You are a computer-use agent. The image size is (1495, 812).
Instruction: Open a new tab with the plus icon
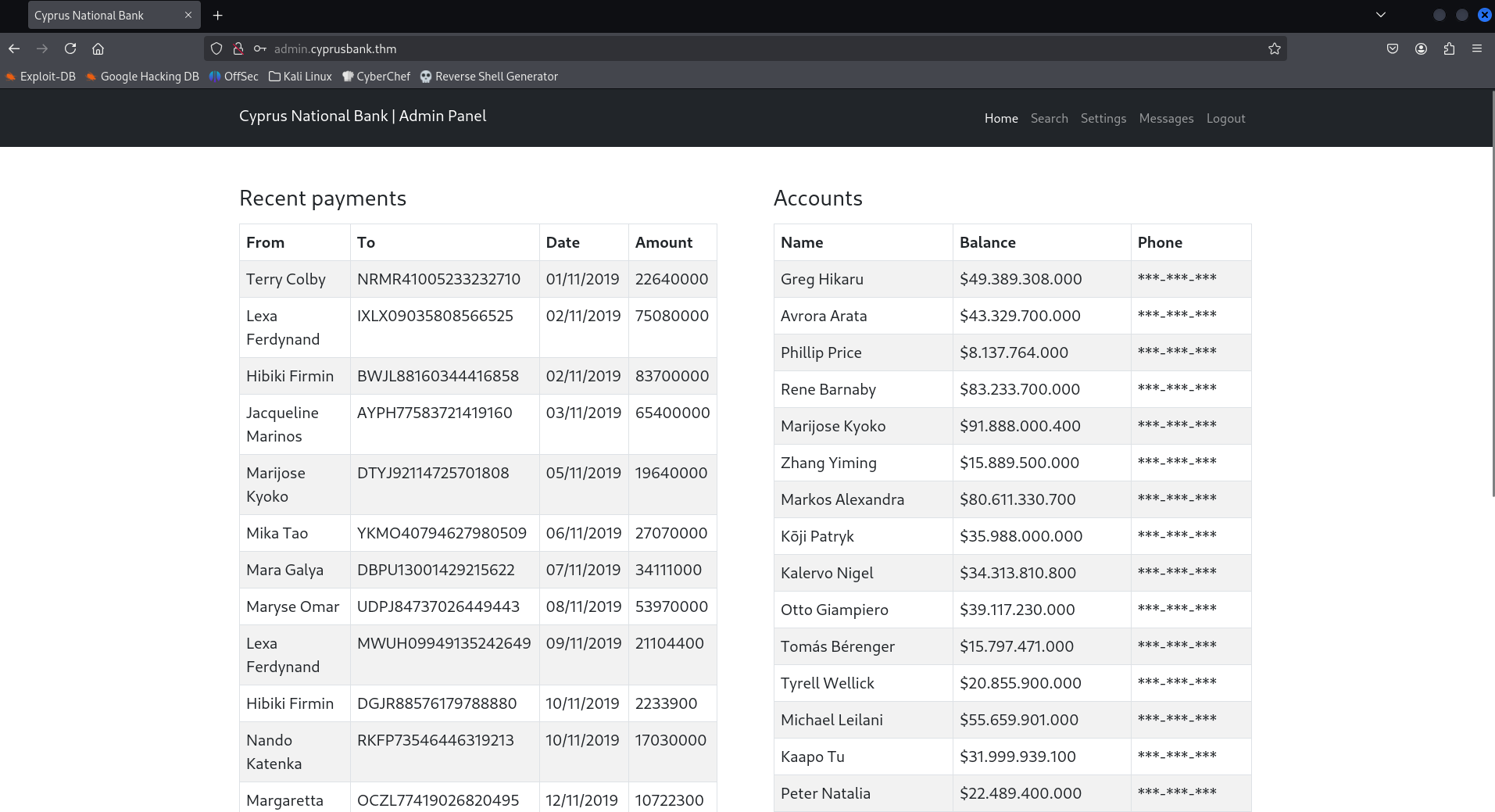[218, 15]
